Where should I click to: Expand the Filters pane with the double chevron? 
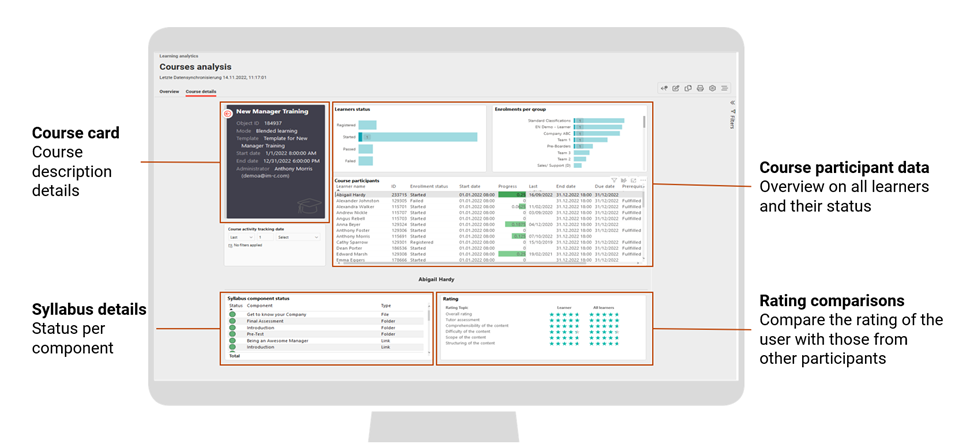732,103
